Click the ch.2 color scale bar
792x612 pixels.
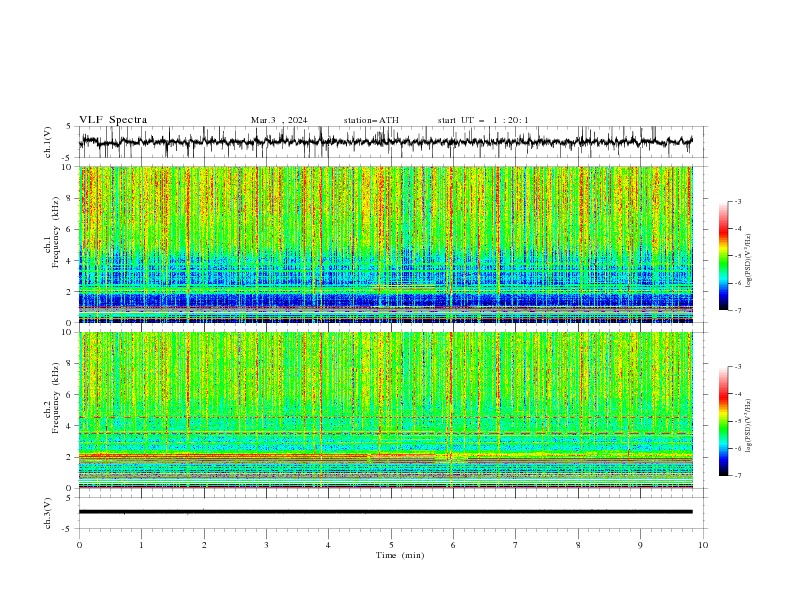click(x=723, y=421)
